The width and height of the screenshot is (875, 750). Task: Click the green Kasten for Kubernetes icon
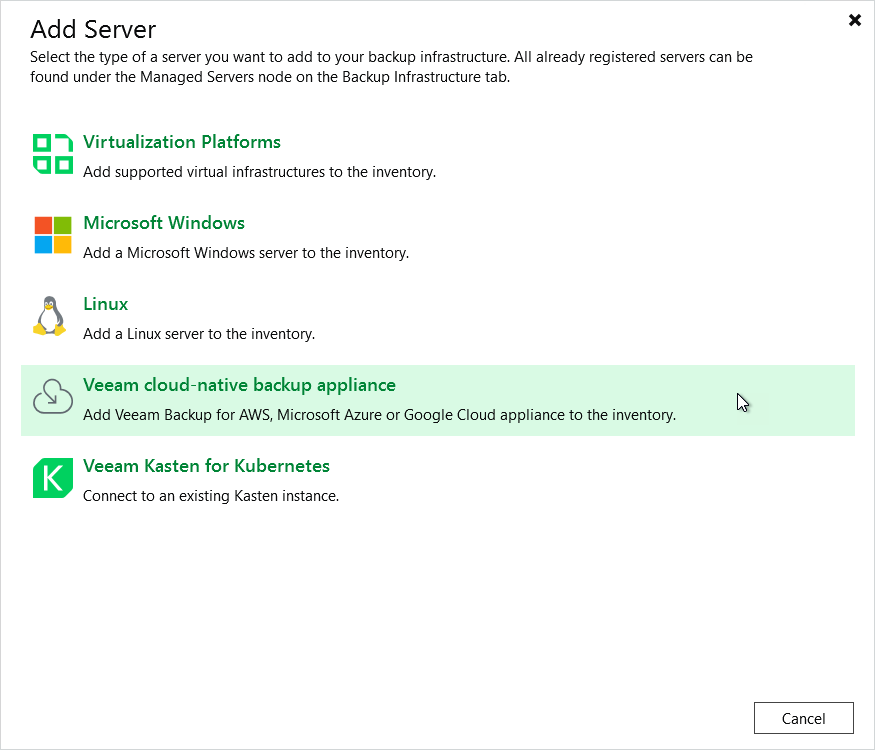point(52,478)
